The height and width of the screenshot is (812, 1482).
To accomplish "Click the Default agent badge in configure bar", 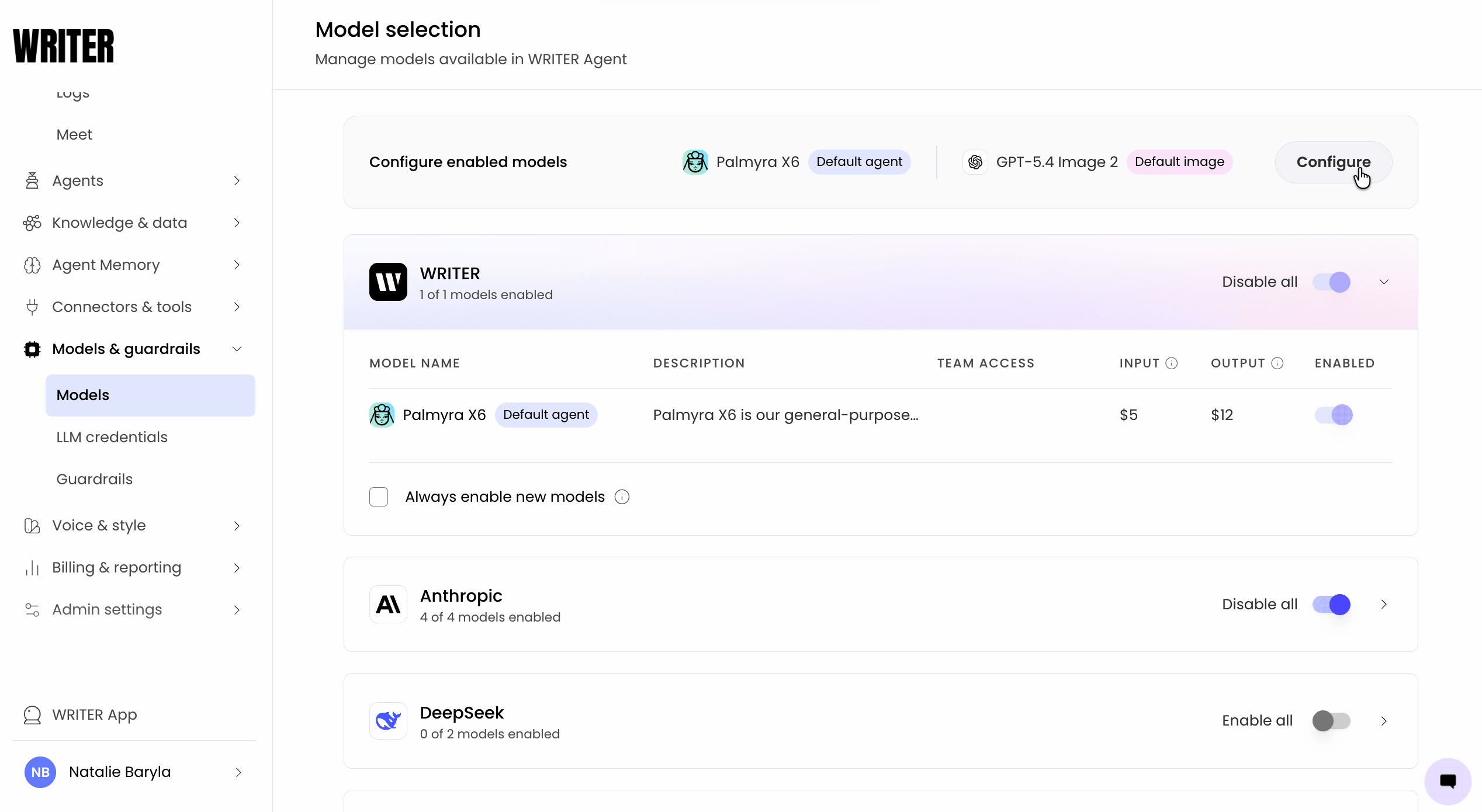I will point(859,162).
